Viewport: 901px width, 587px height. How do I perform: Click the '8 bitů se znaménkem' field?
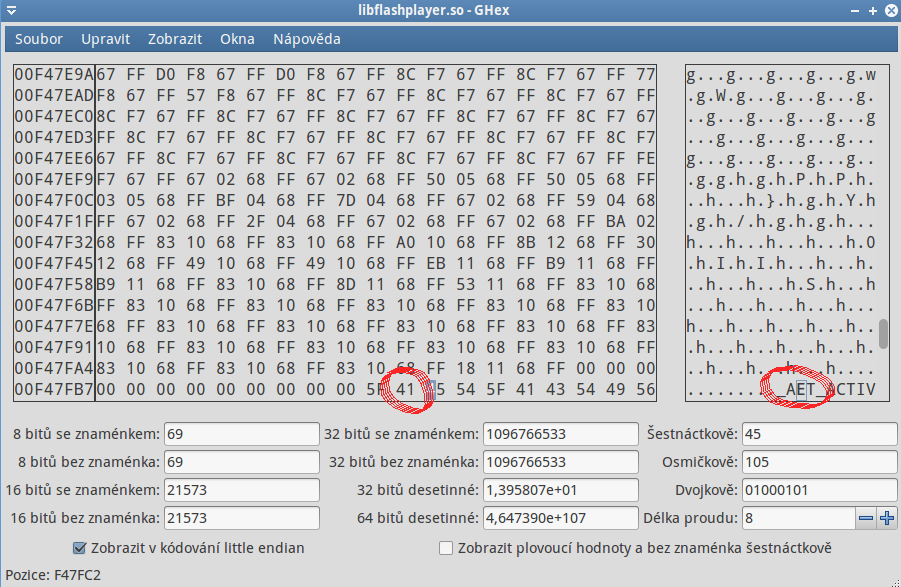241,434
